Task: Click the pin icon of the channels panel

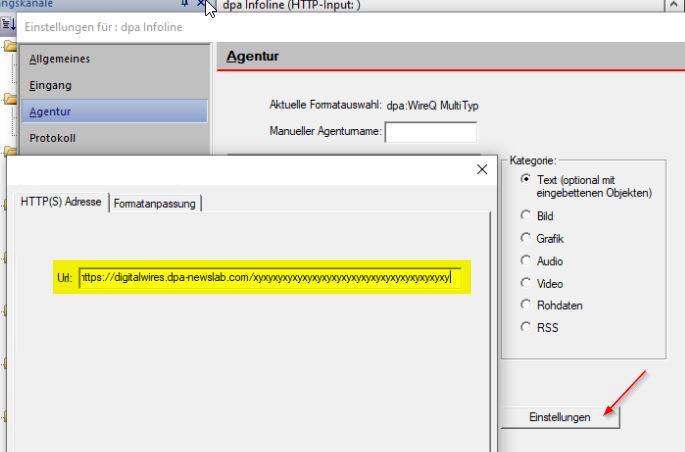Action: click(x=185, y=5)
